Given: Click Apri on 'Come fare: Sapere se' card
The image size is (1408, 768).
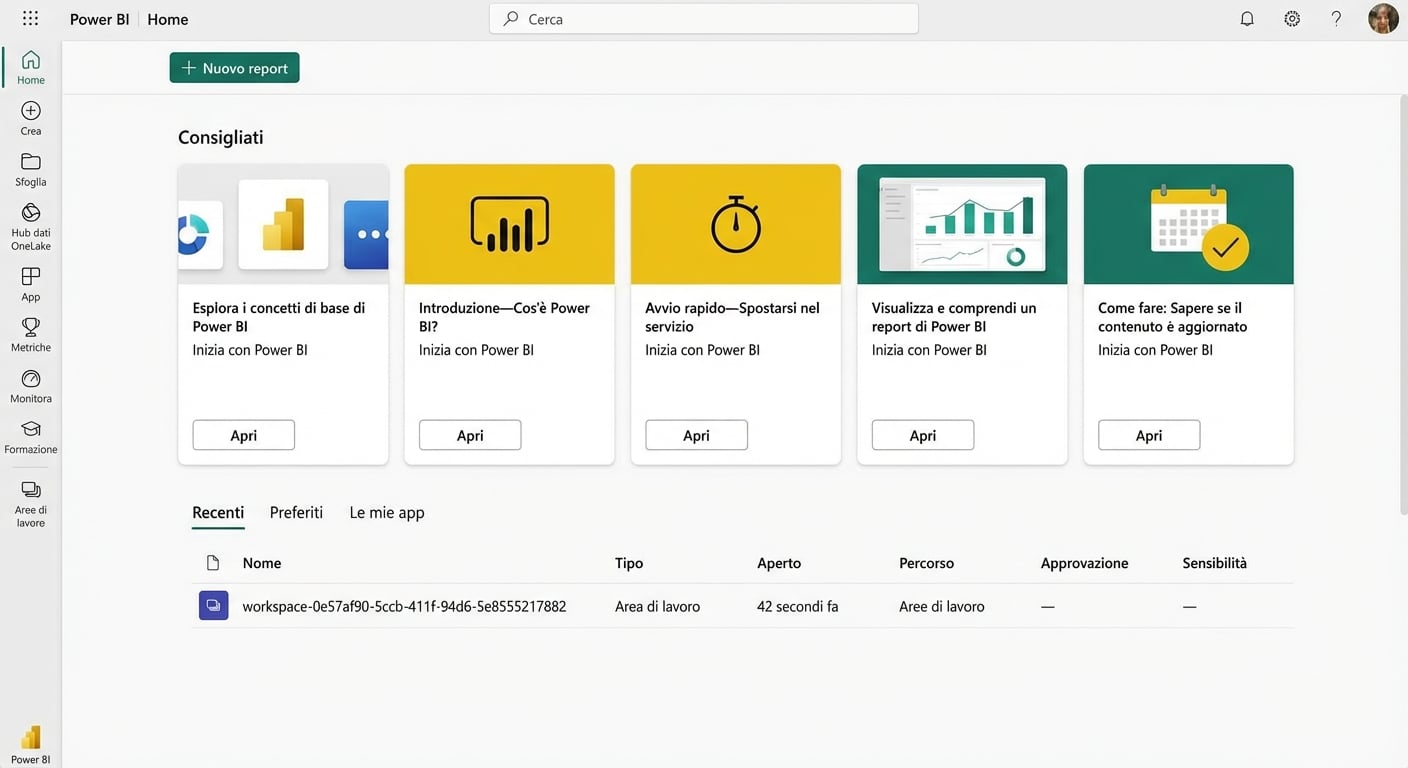Looking at the screenshot, I should point(1149,435).
